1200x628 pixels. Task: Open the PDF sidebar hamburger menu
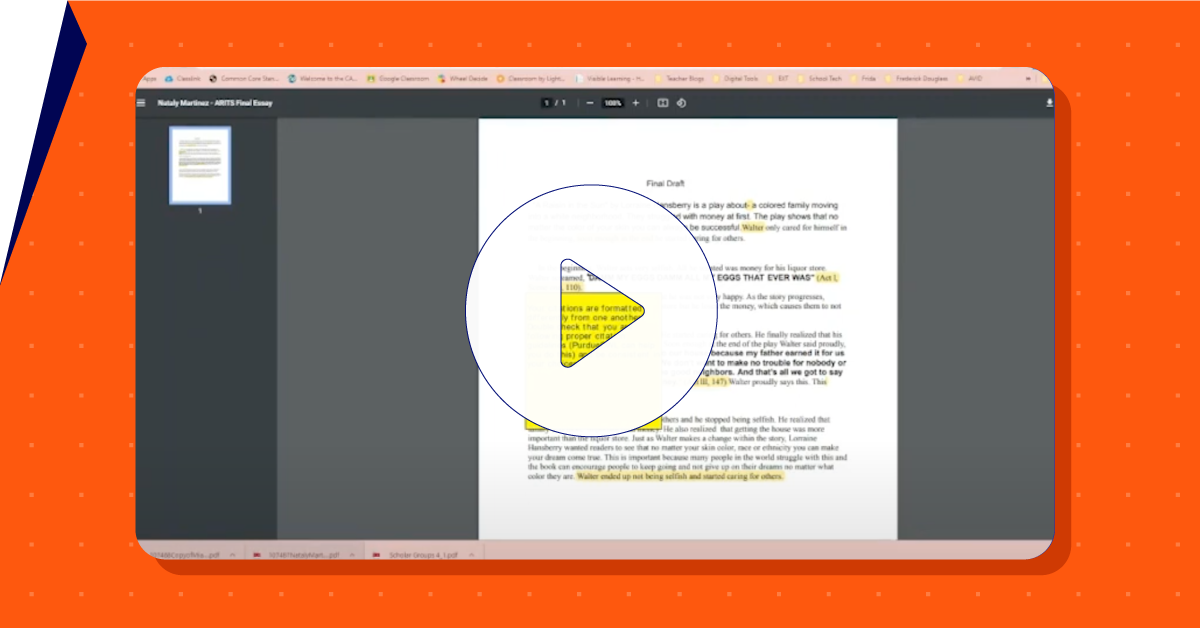click(142, 103)
